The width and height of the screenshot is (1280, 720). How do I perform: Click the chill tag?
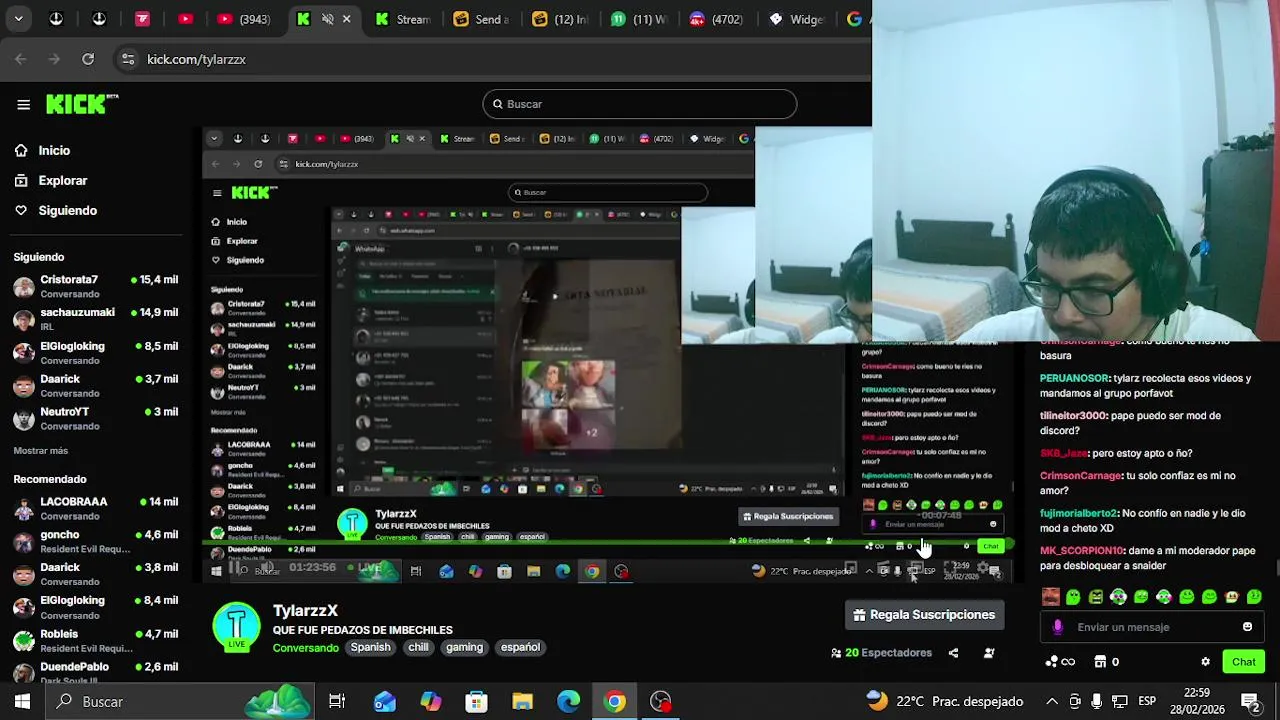point(418,647)
